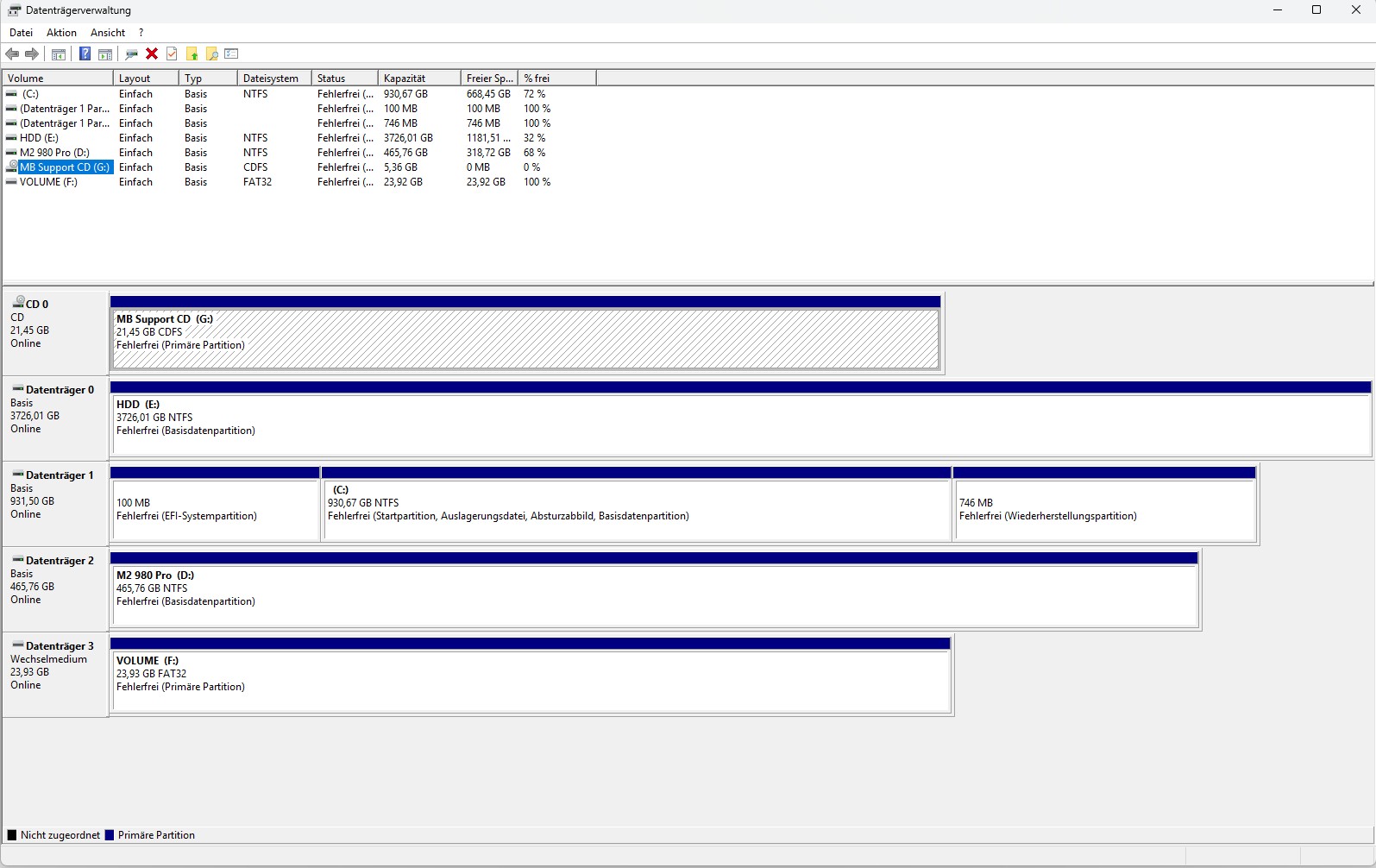The width and height of the screenshot is (1376, 868).
Task: Select the (C:) 930,67 GB partition block
Action: pos(636,504)
